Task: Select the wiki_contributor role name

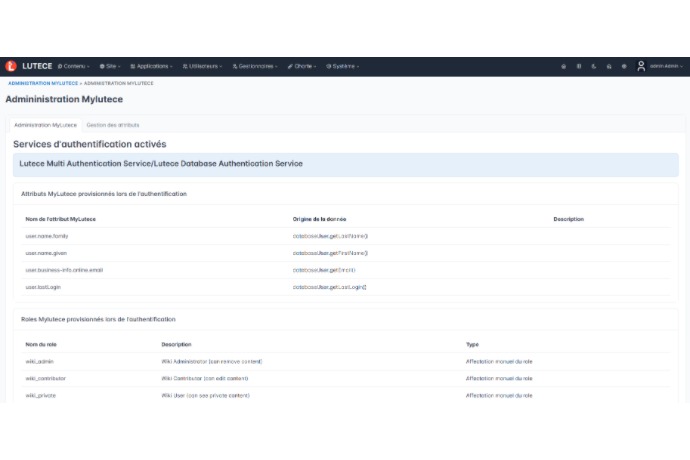Action: click(x=46, y=379)
